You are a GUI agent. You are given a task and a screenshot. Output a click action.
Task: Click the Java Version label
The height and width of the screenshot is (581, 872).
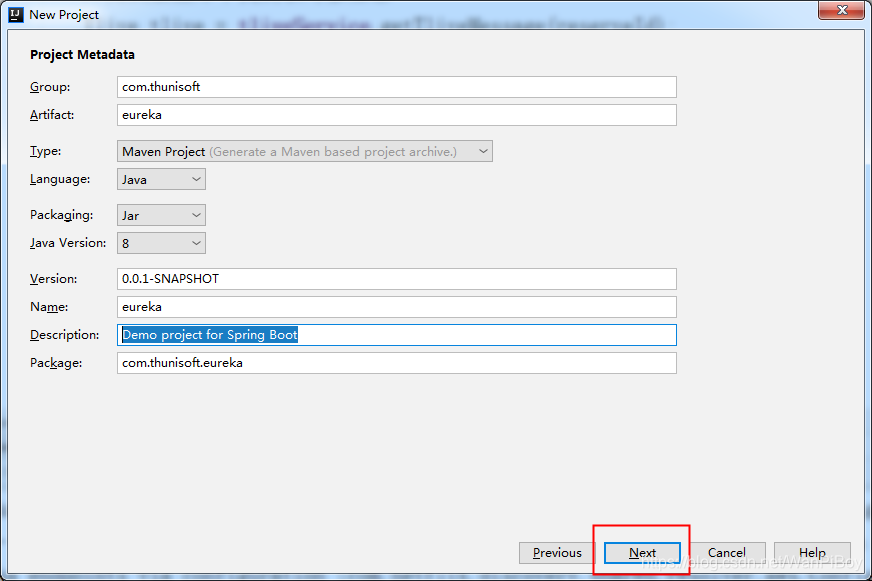tap(68, 243)
